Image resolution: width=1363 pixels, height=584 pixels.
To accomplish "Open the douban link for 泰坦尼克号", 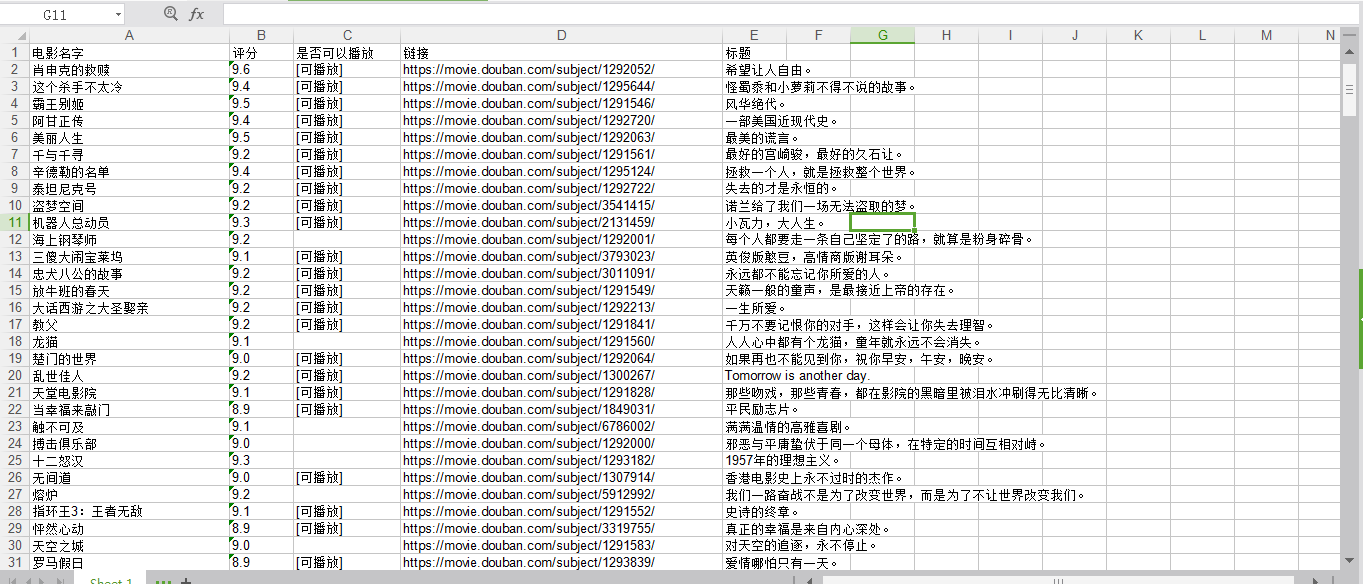I will [528, 189].
